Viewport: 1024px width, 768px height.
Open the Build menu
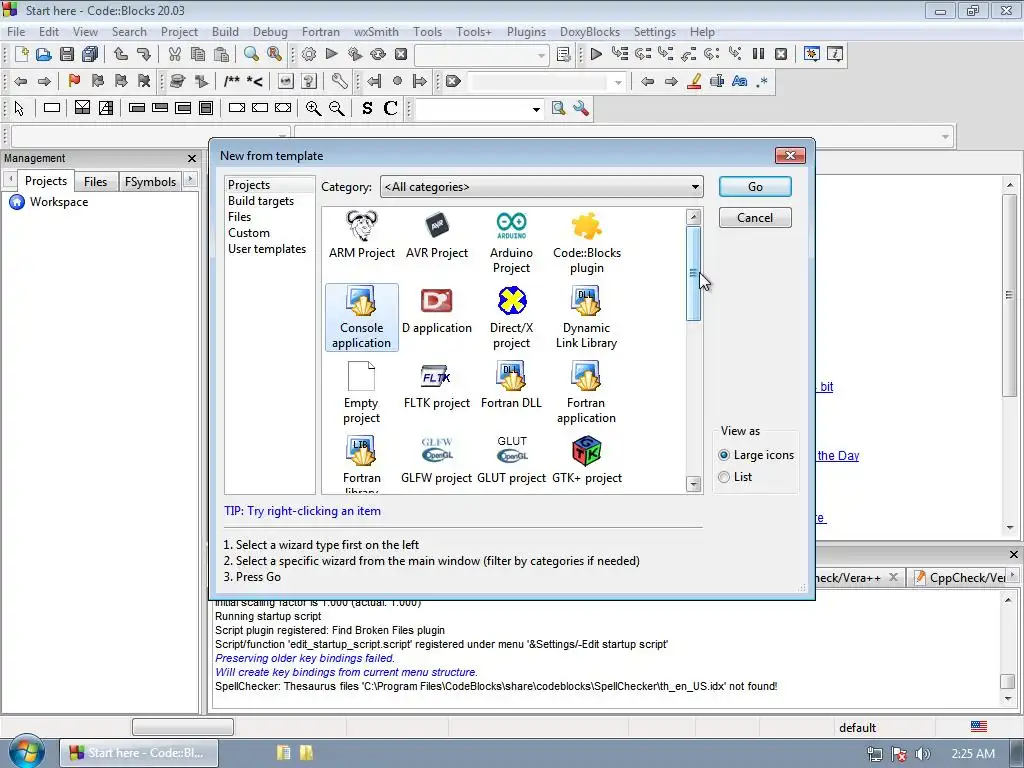coord(225,31)
